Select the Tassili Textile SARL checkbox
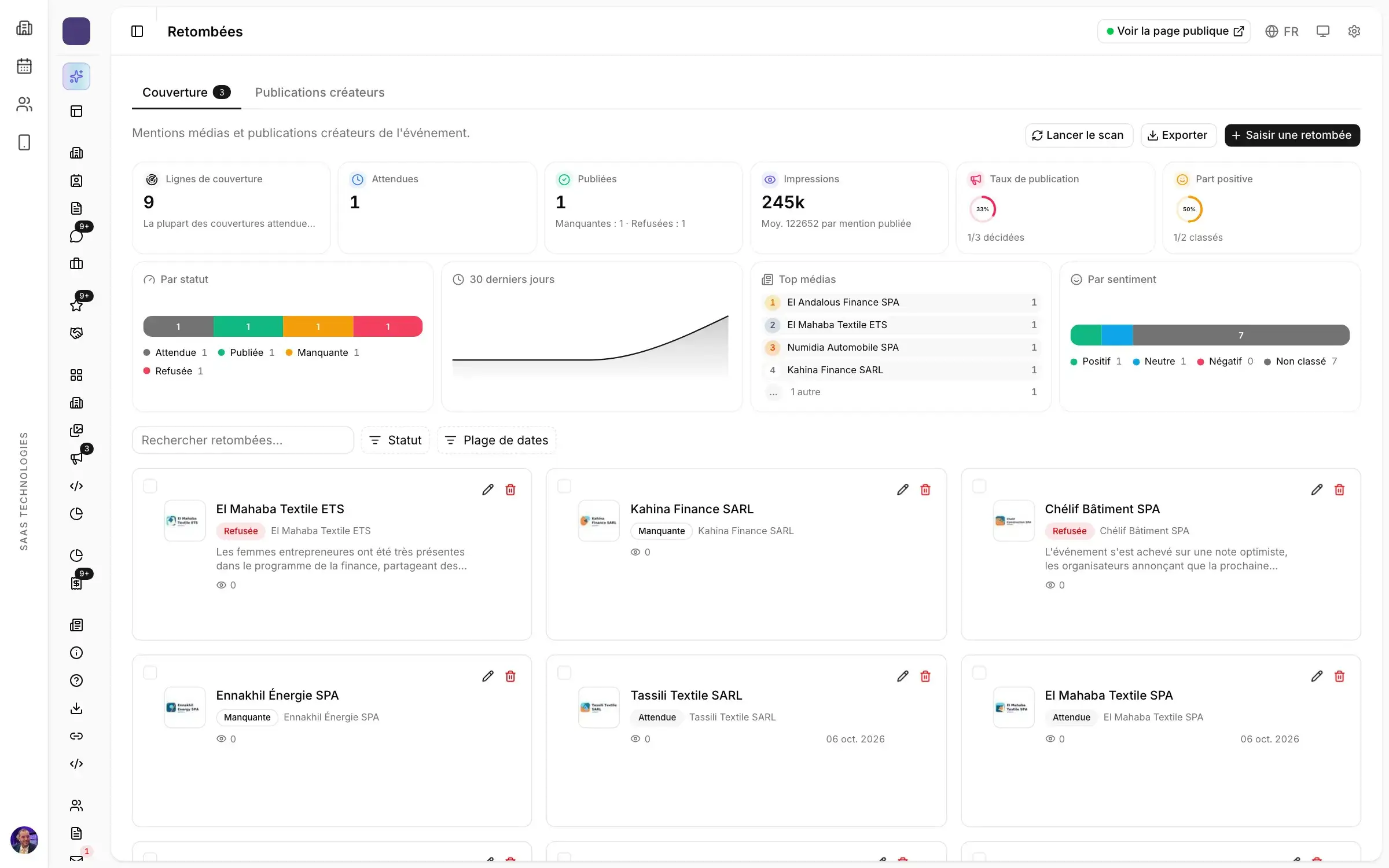The image size is (1389, 868). (x=564, y=672)
